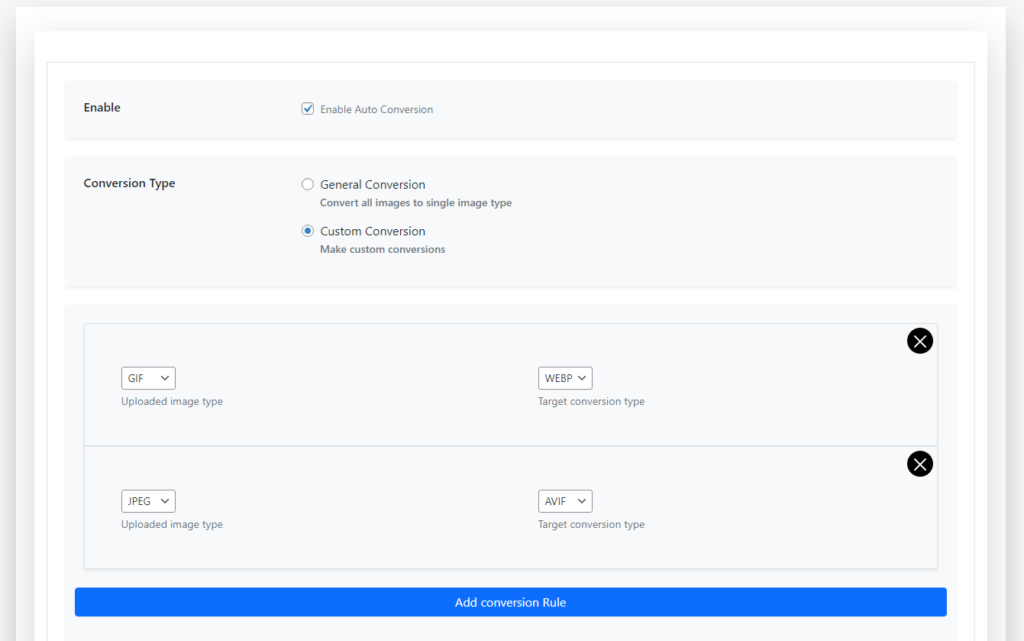Click the Enable settings row label
The height and width of the screenshot is (641, 1024).
coord(101,107)
